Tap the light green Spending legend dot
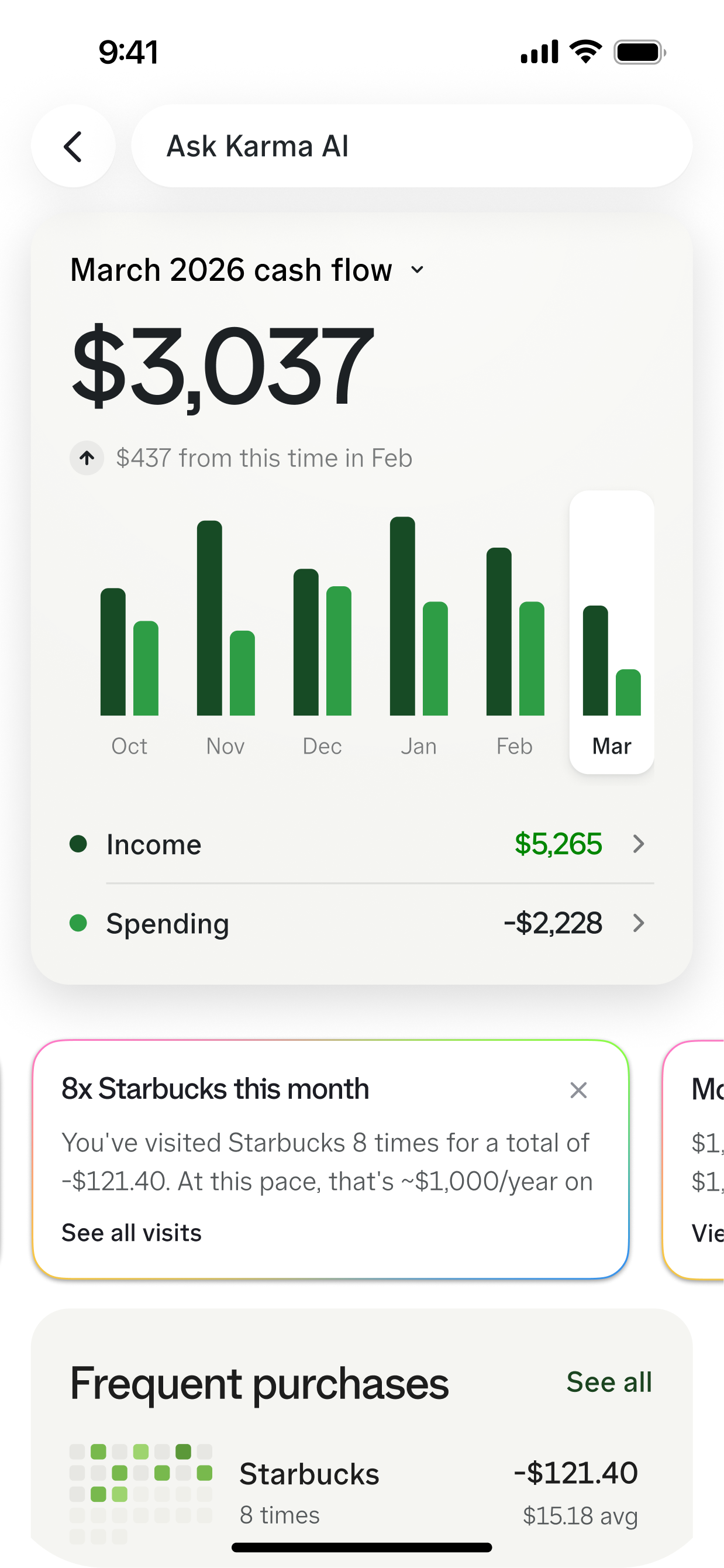Screen dimensions: 724x1568 pos(78,923)
